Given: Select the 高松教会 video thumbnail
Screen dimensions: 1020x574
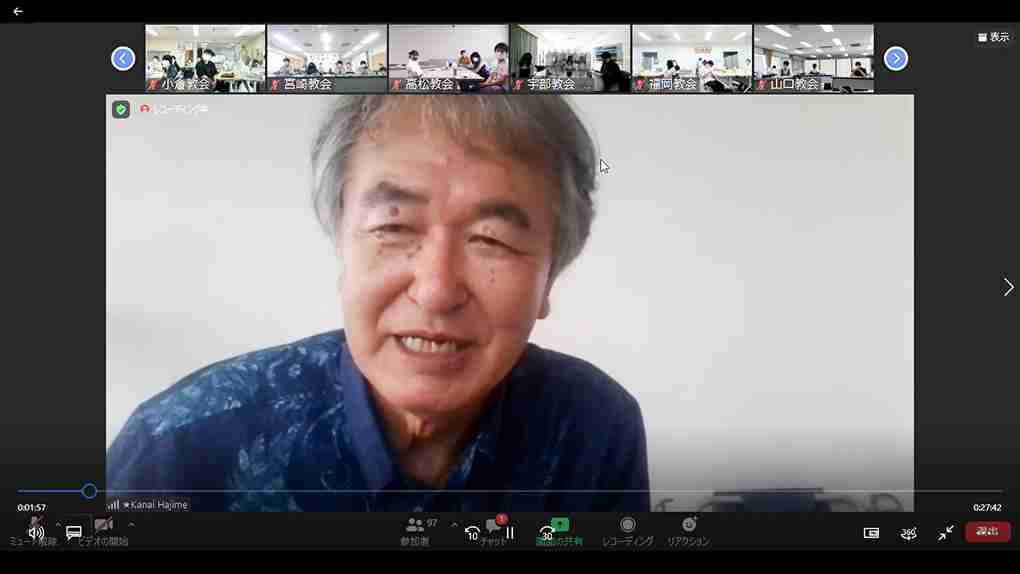Looking at the screenshot, I should point(448,59).
